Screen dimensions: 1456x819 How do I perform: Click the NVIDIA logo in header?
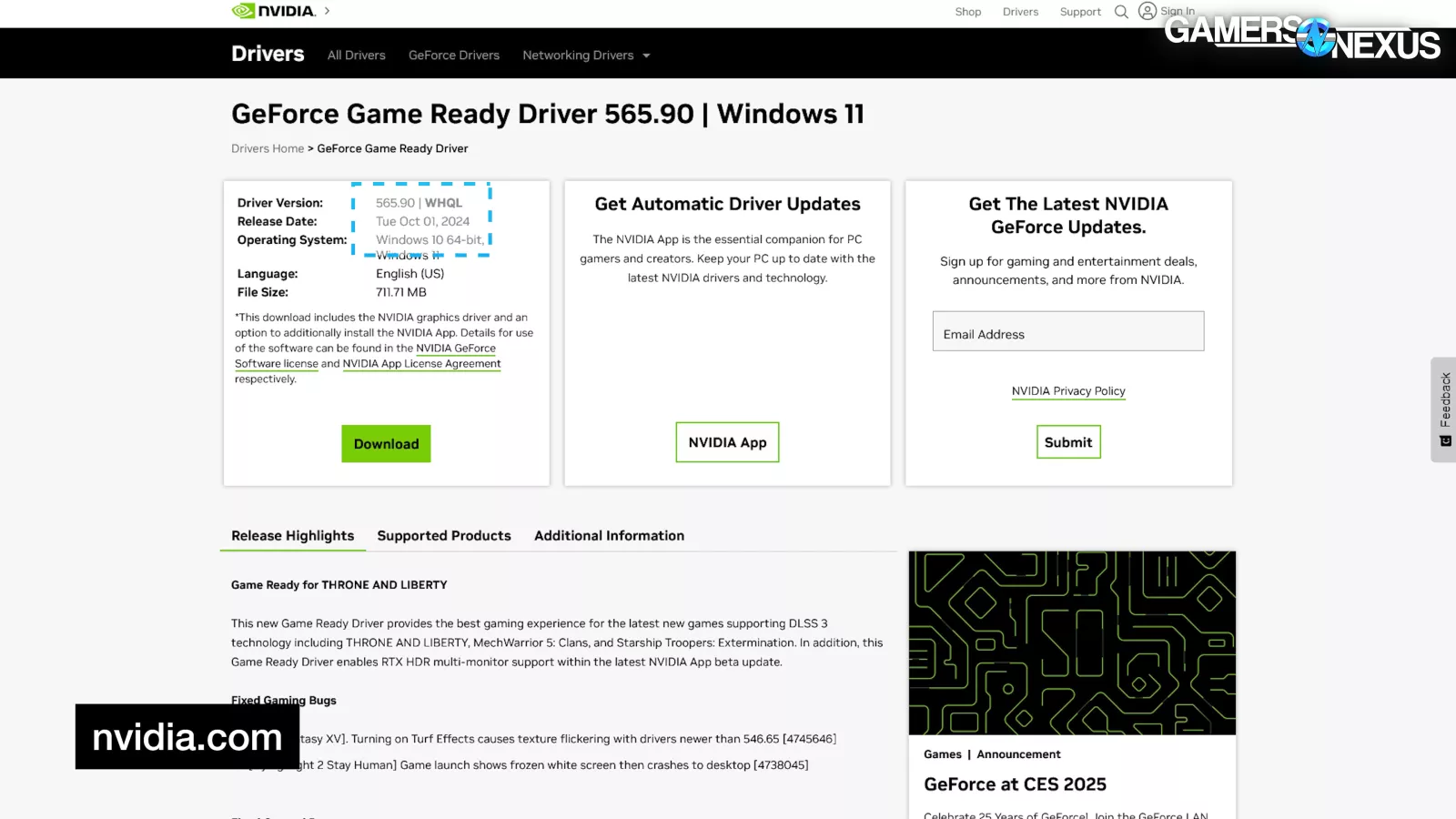[x=273, y=11]
